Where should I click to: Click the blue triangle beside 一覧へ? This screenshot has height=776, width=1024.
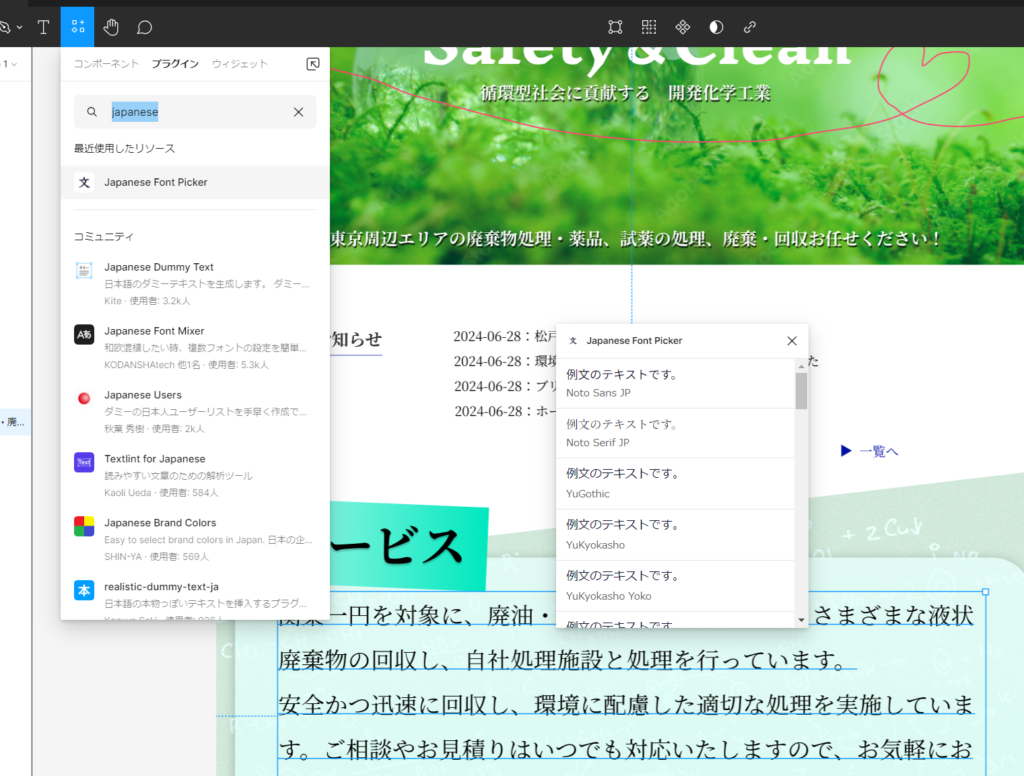[x=846, y=451]
